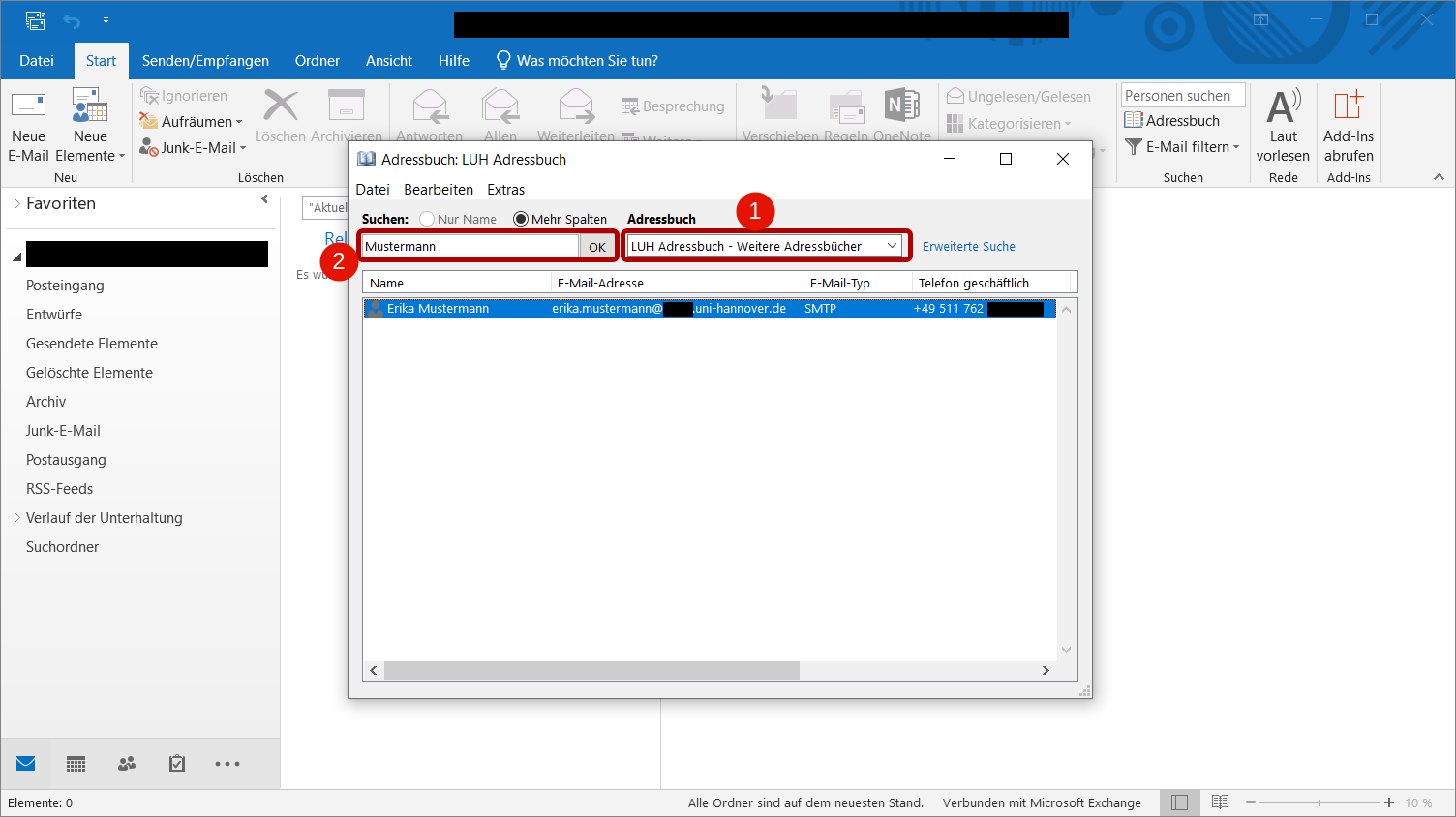Image resolution: width=1456 pixels, height=817 pixels.
Task: Switch to the Hilfe tab
Action: click(454, 60)
